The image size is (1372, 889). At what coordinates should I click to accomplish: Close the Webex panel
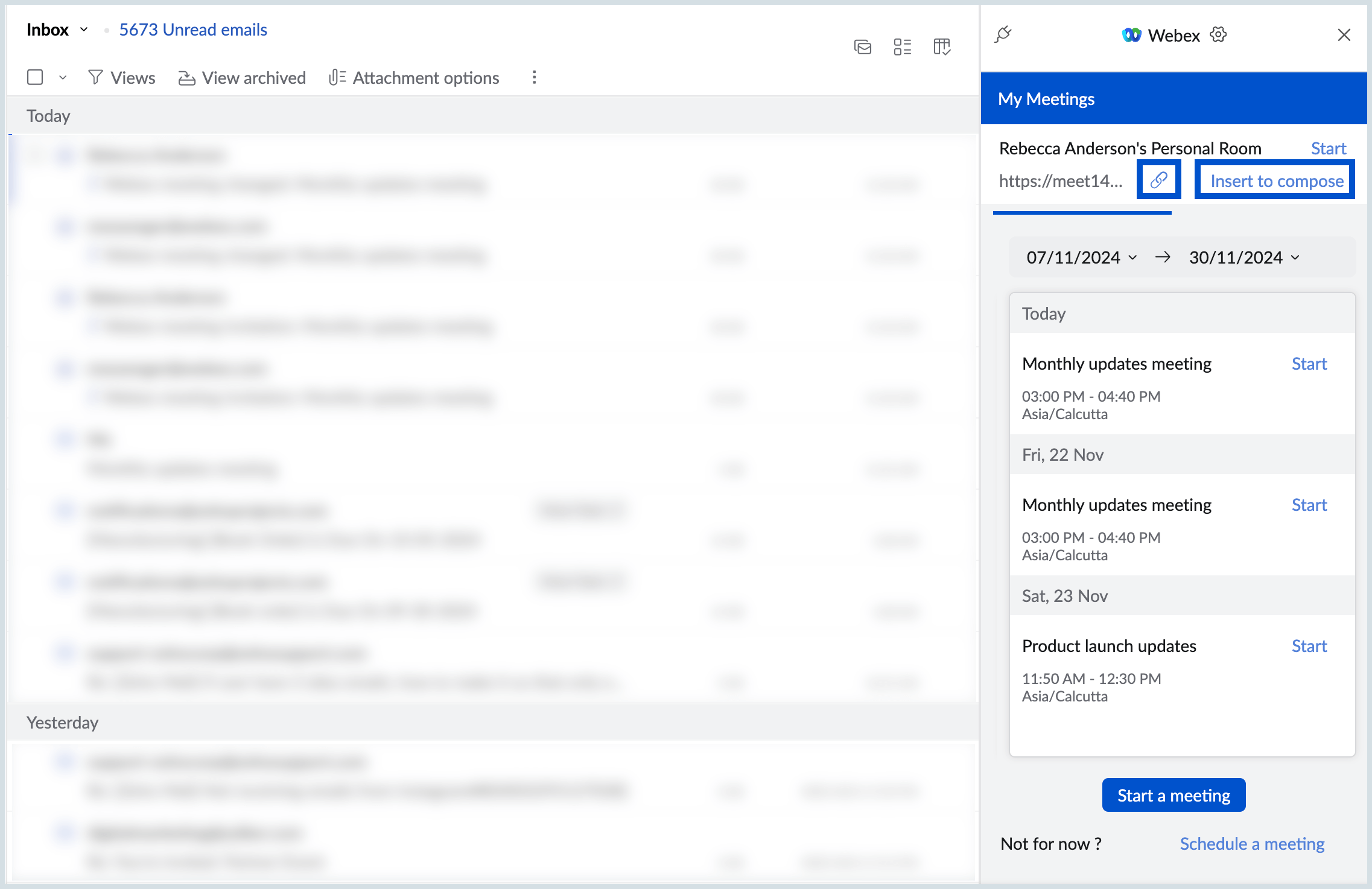click(x=1344, y=35)
